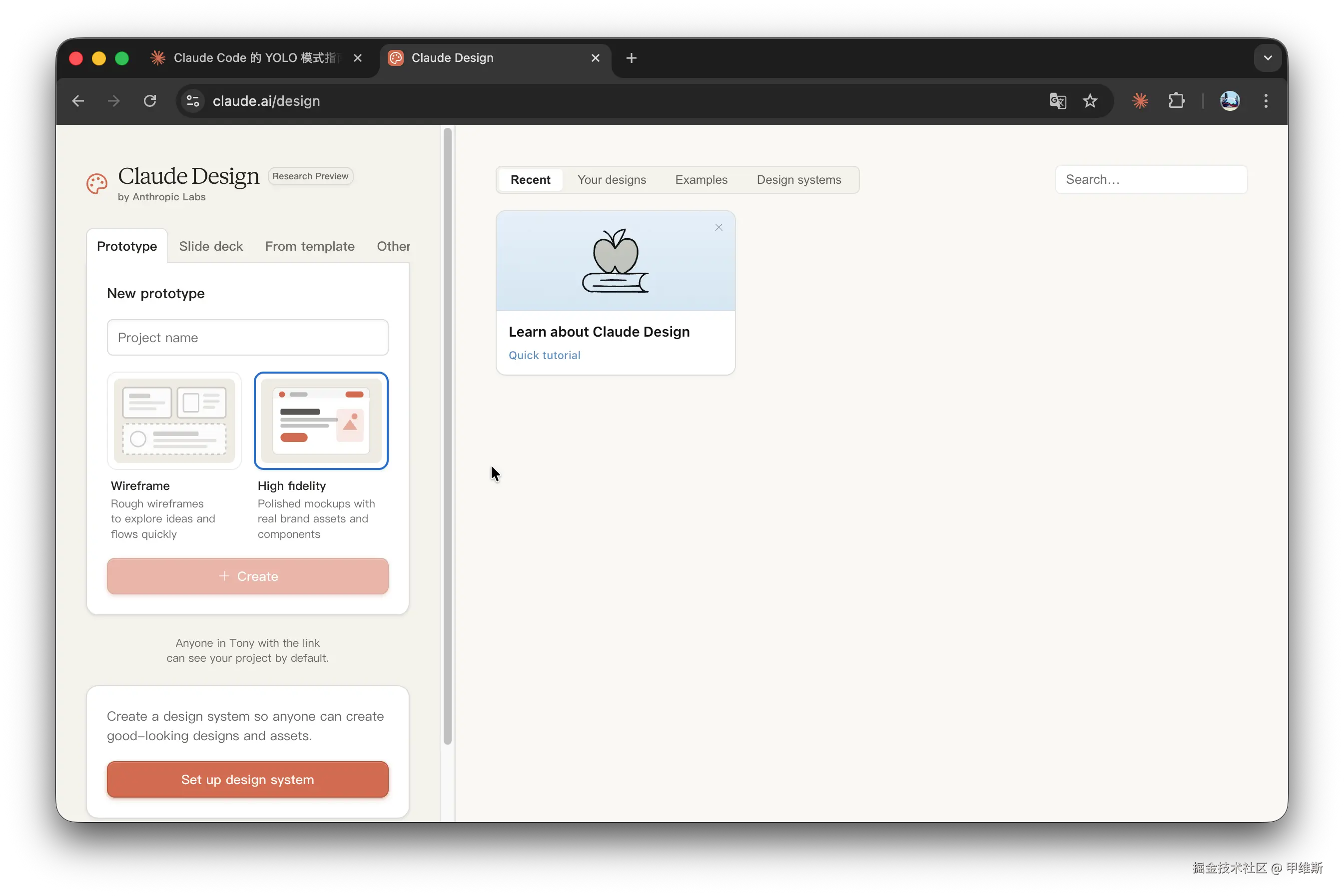Dismiss the Learn about Claude Design card
1344x896 pixels.
(718, 227)
